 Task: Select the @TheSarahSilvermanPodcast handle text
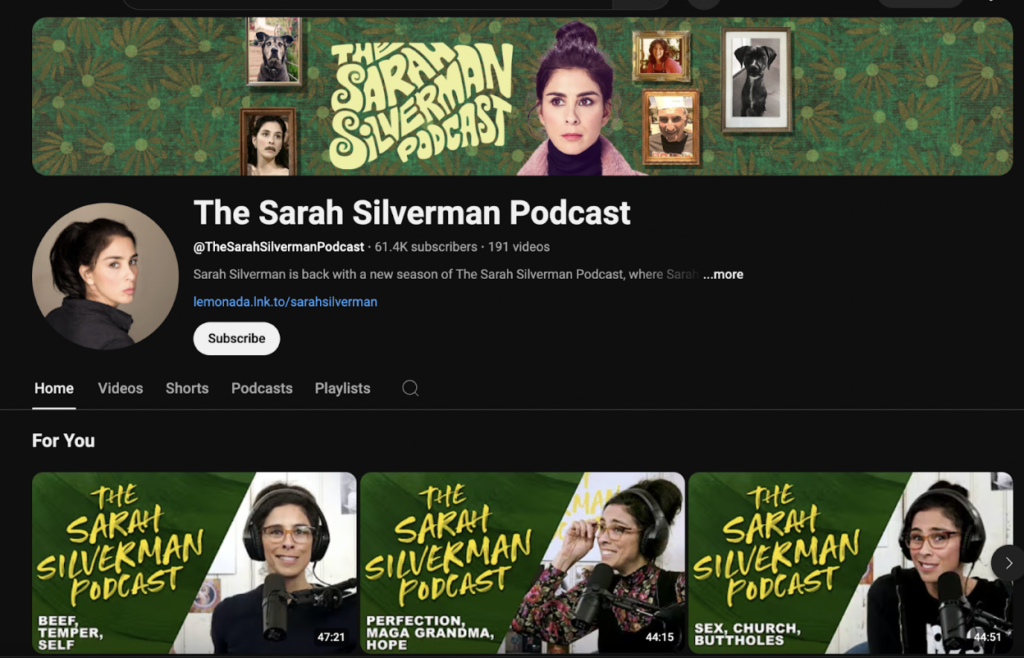pyautogui.click(x=279, y=247)
